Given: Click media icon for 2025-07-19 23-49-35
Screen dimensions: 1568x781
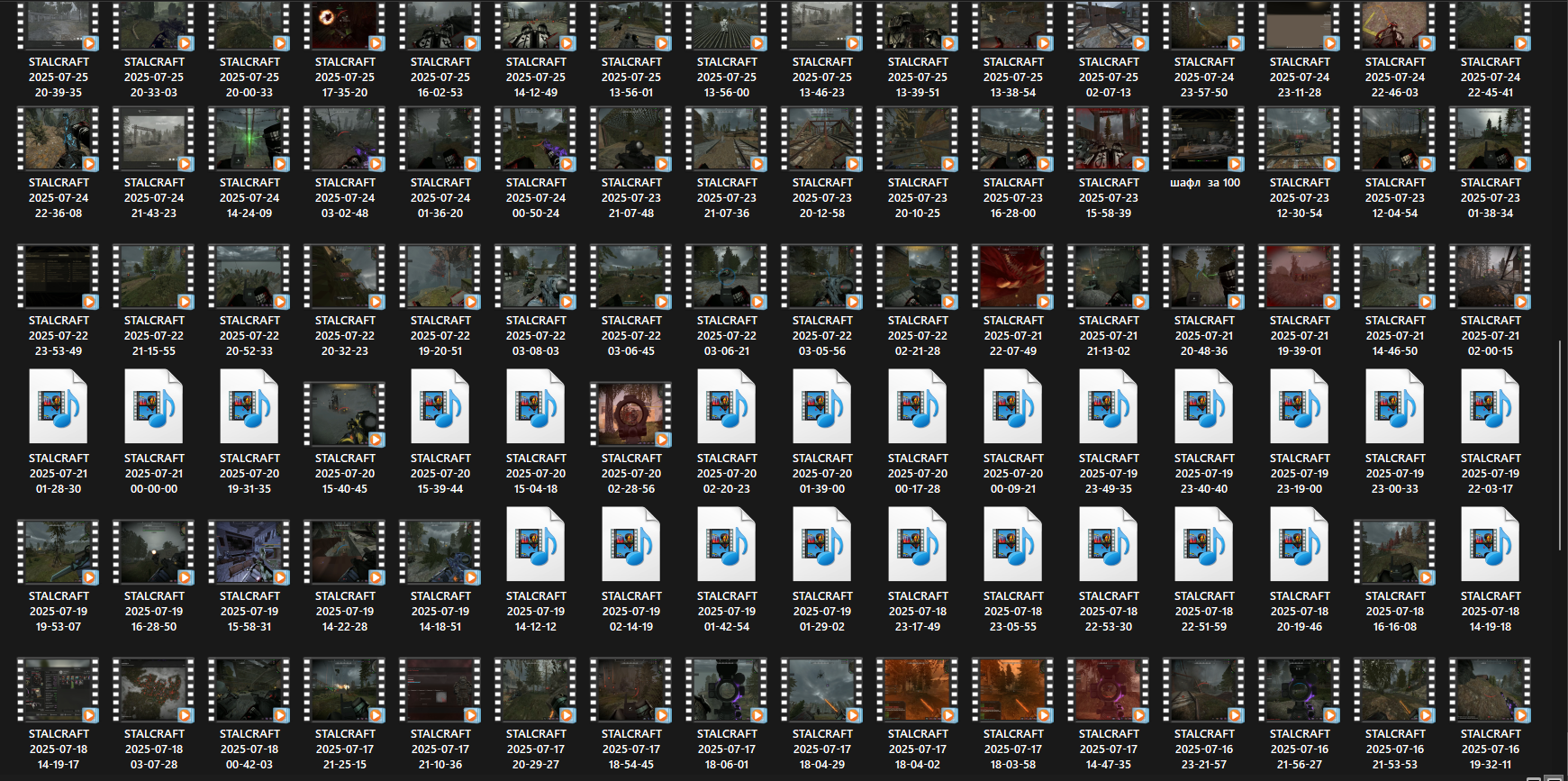Looking at the screenshot, I should click(1109, 408).
